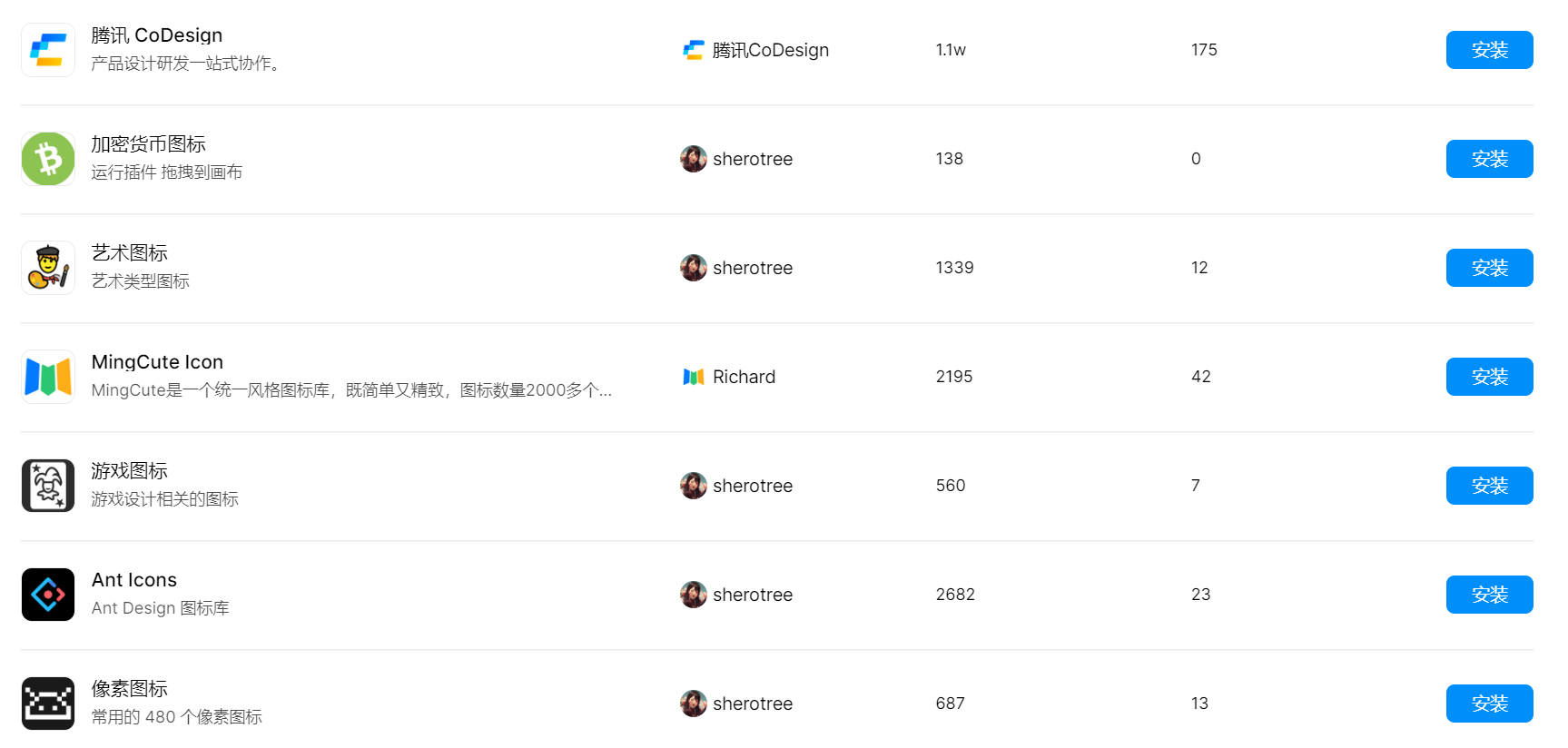Click the 艺术图标 painter emoji icon
This screenshot has height=748, width=1568.
pyautogui.click(x=48, y=268)
